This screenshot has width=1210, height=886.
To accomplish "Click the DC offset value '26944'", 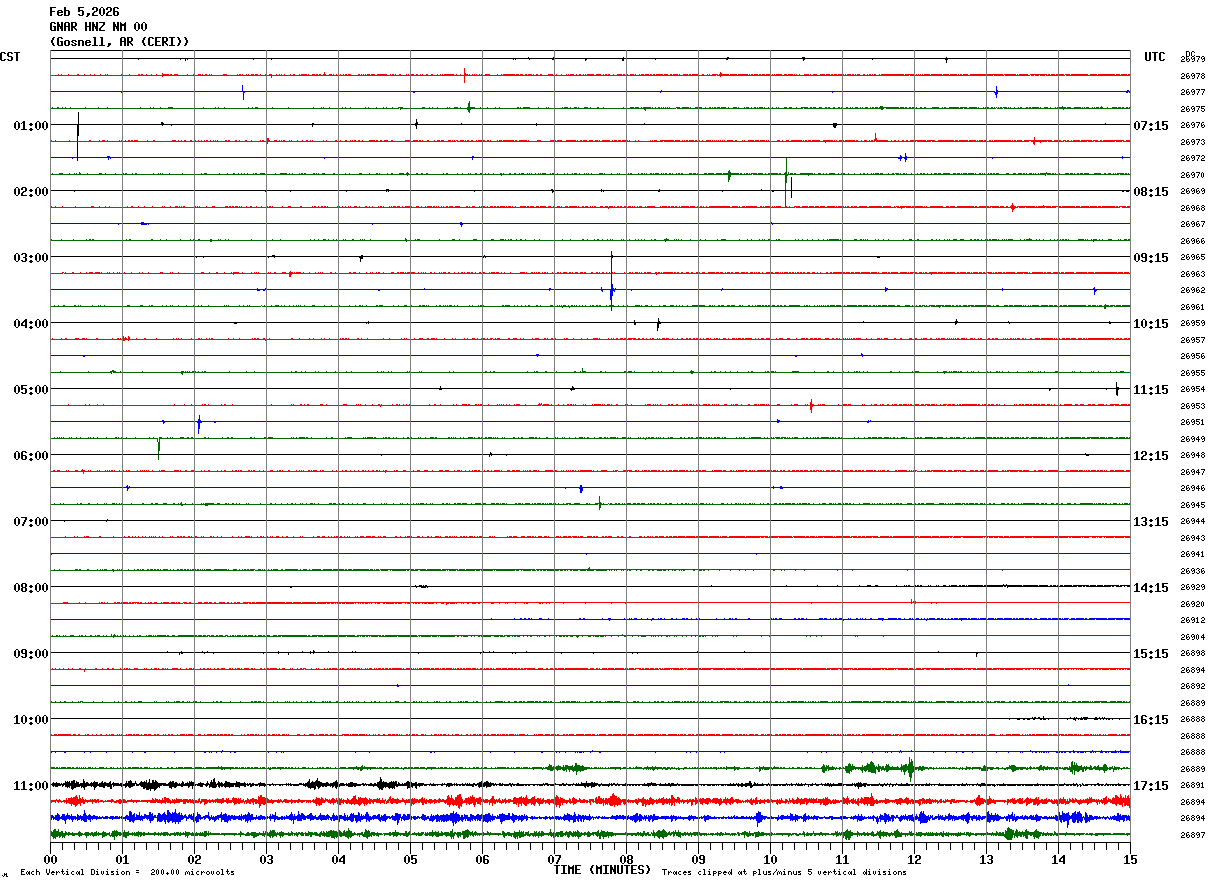I will click(1192, 521).
